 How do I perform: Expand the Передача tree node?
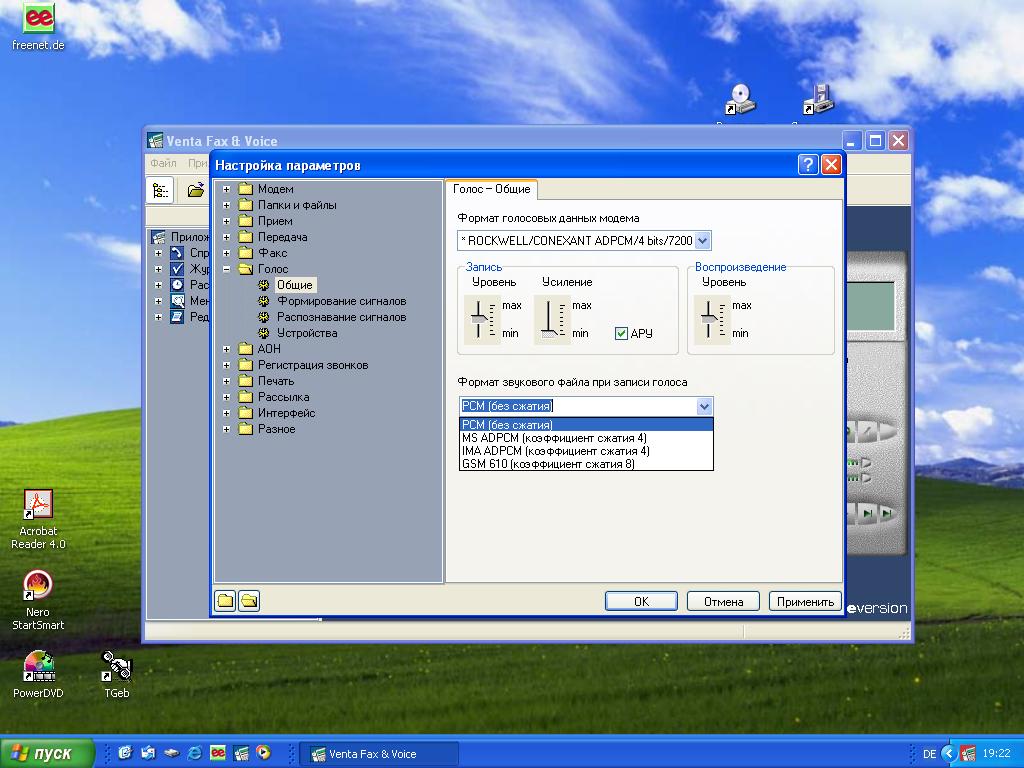(226, 237)
